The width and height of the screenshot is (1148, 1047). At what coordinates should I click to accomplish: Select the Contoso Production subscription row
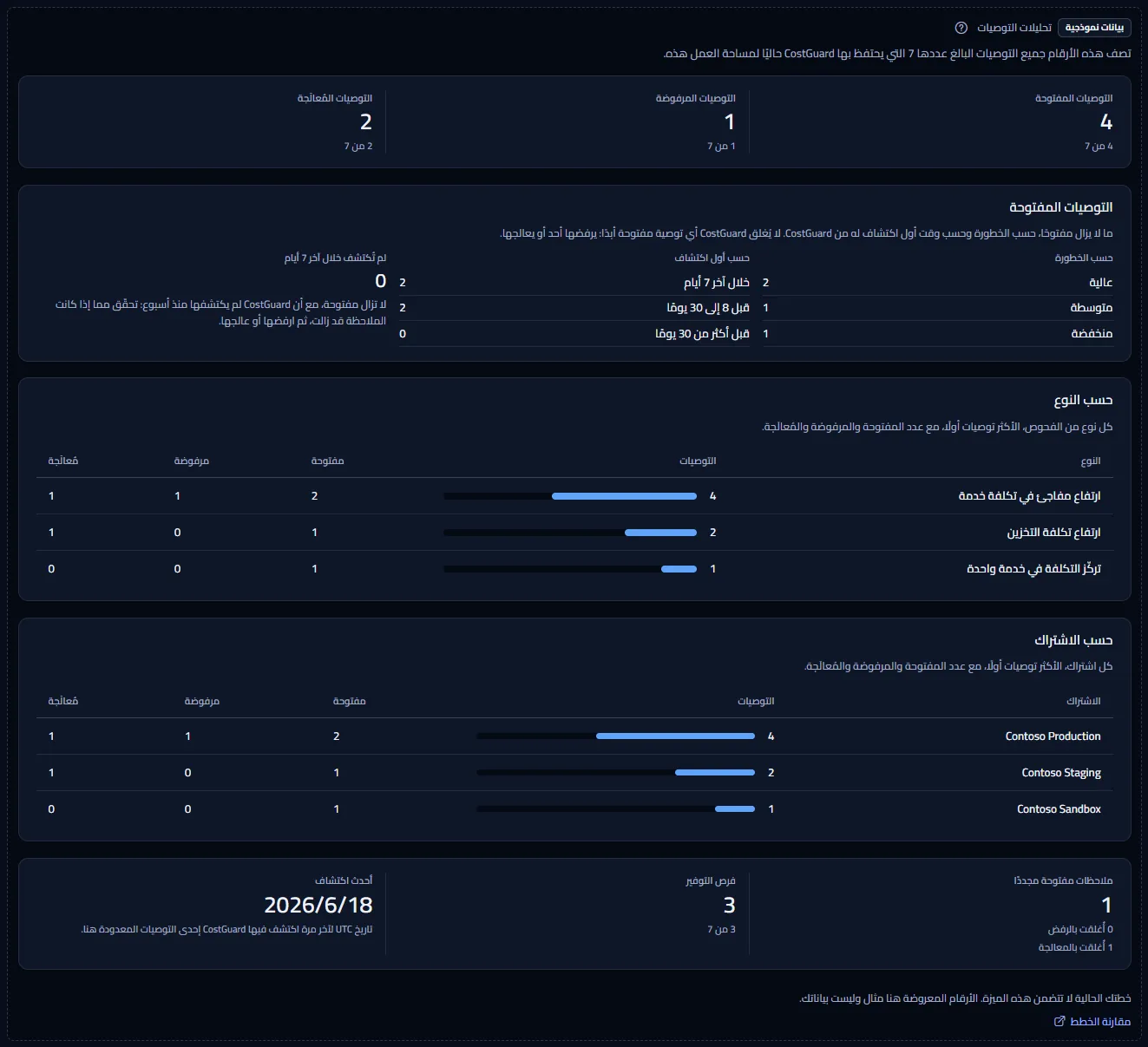[574, 736]
